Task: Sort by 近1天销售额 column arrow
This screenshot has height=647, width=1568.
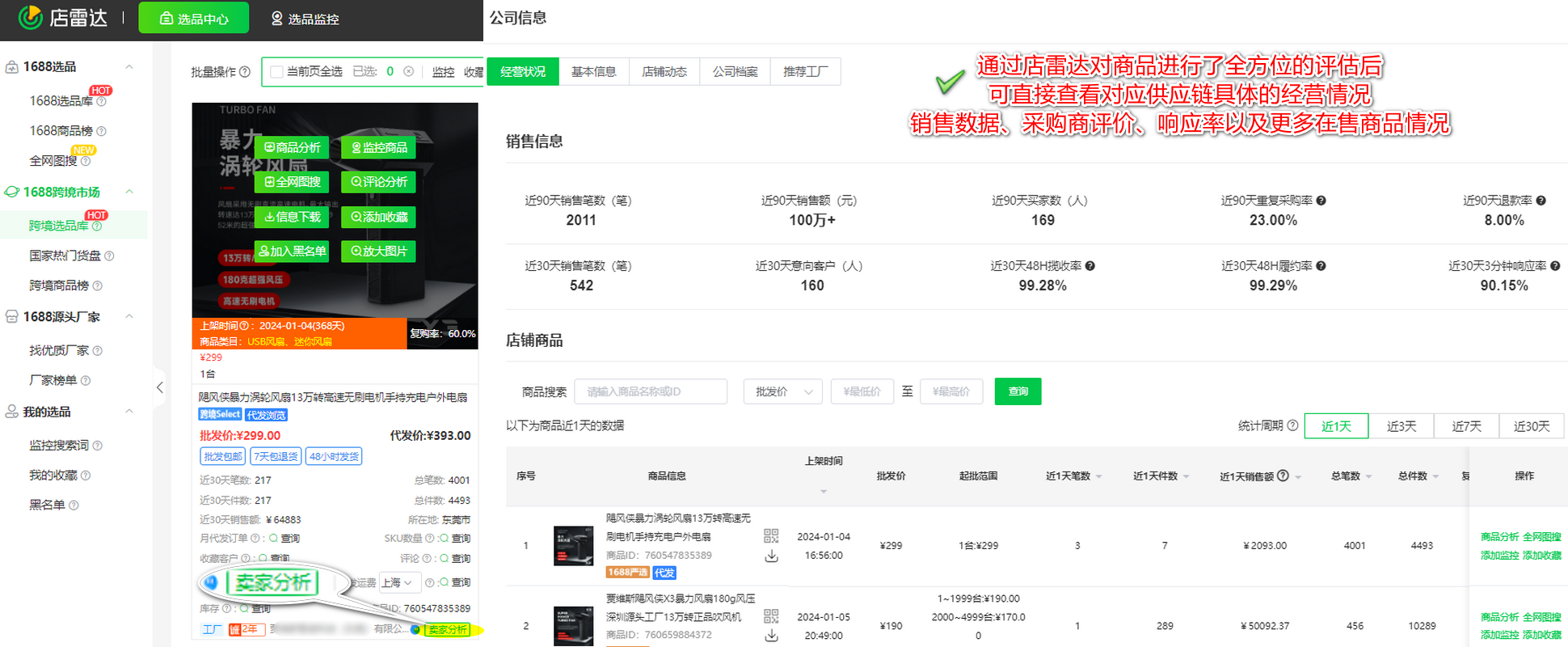Action: click(1298, 477)
